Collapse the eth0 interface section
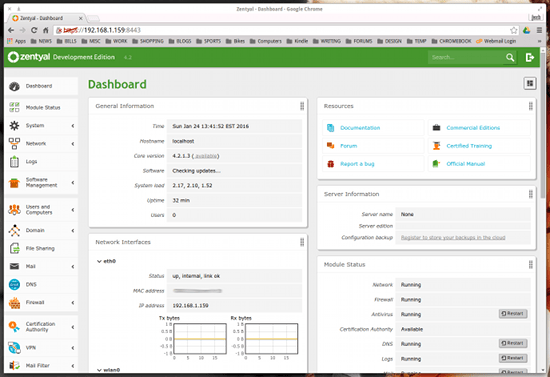The width and height of the screenshot is (550, 377). pos(106,261)
